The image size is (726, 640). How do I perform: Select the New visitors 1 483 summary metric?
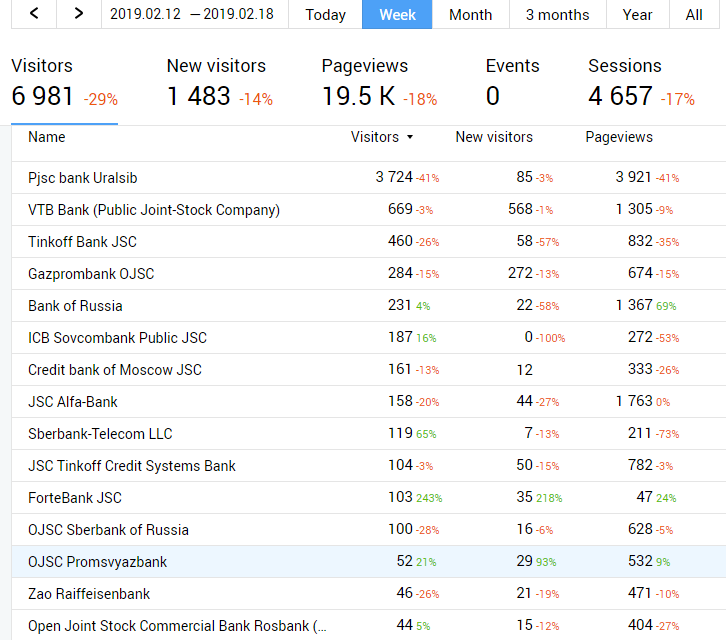220,83
